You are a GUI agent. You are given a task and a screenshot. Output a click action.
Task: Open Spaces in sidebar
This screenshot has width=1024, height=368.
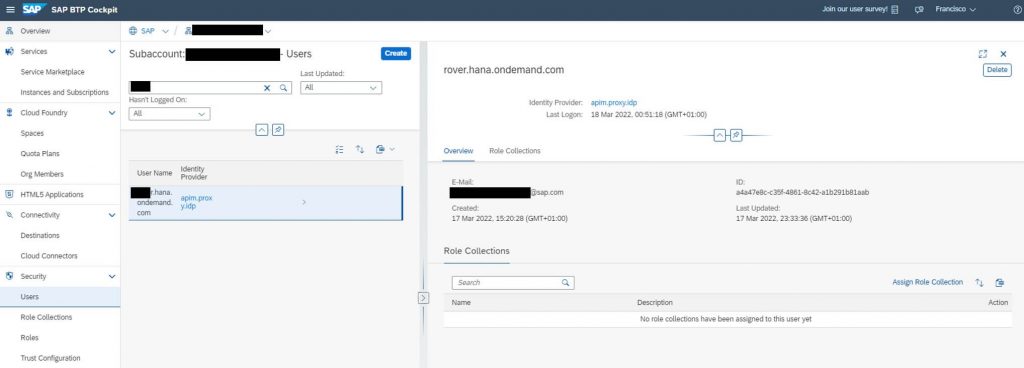(x=32, y=133)
